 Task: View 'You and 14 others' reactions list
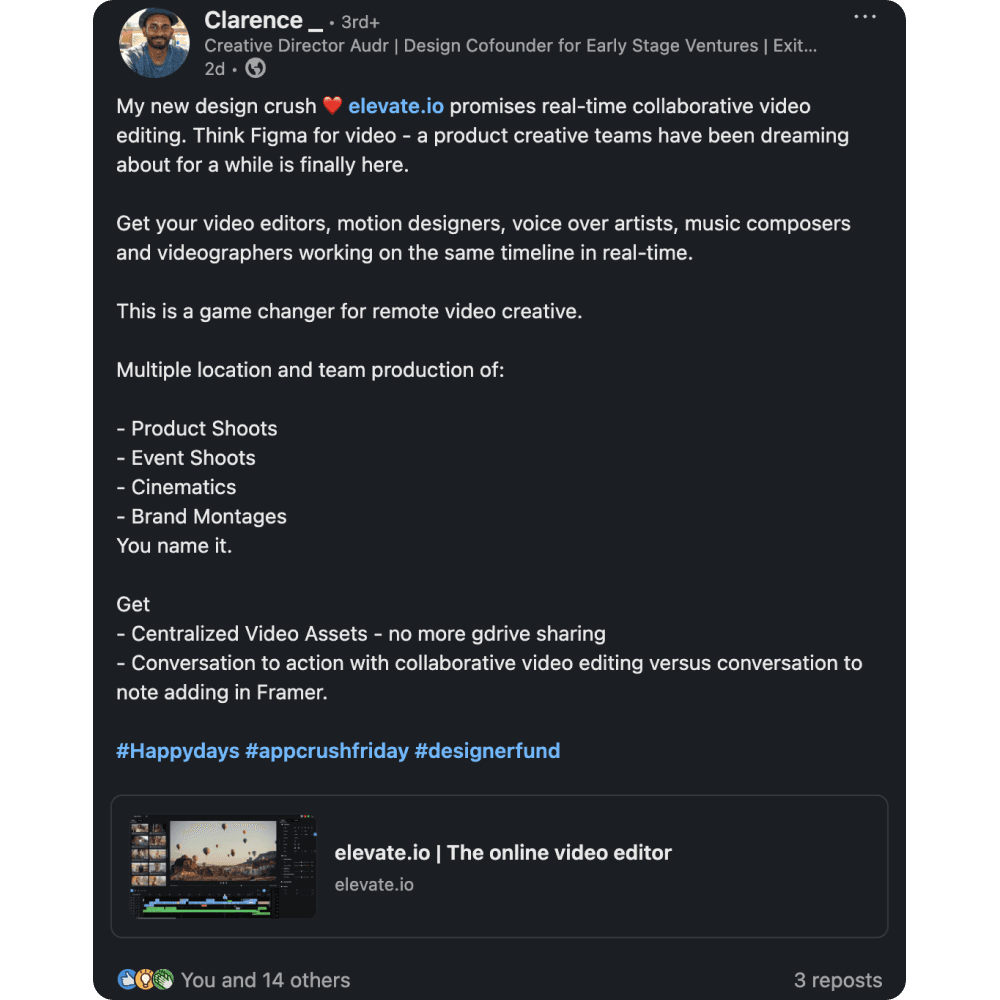(265, 980)
